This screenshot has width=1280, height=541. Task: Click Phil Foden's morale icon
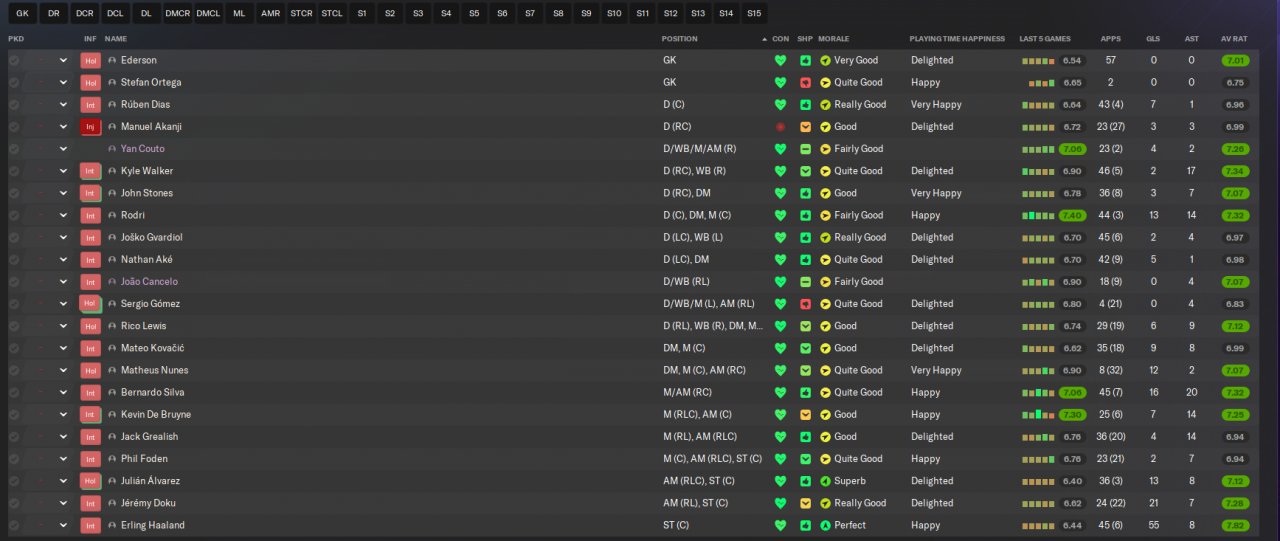coord(825,459)
